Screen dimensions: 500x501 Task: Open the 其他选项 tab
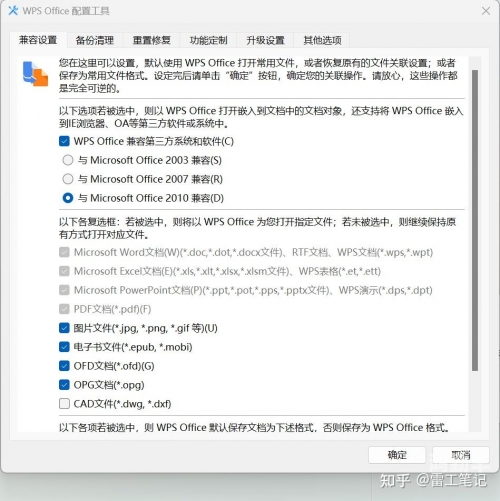pos(322,40)
